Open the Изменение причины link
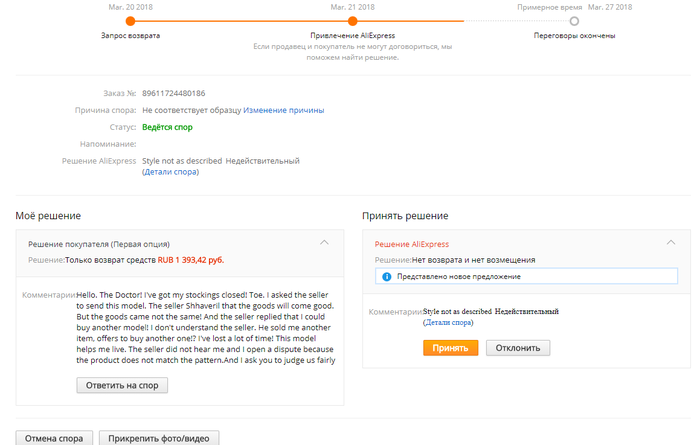The image size is (700, 445). pos(283,110)
